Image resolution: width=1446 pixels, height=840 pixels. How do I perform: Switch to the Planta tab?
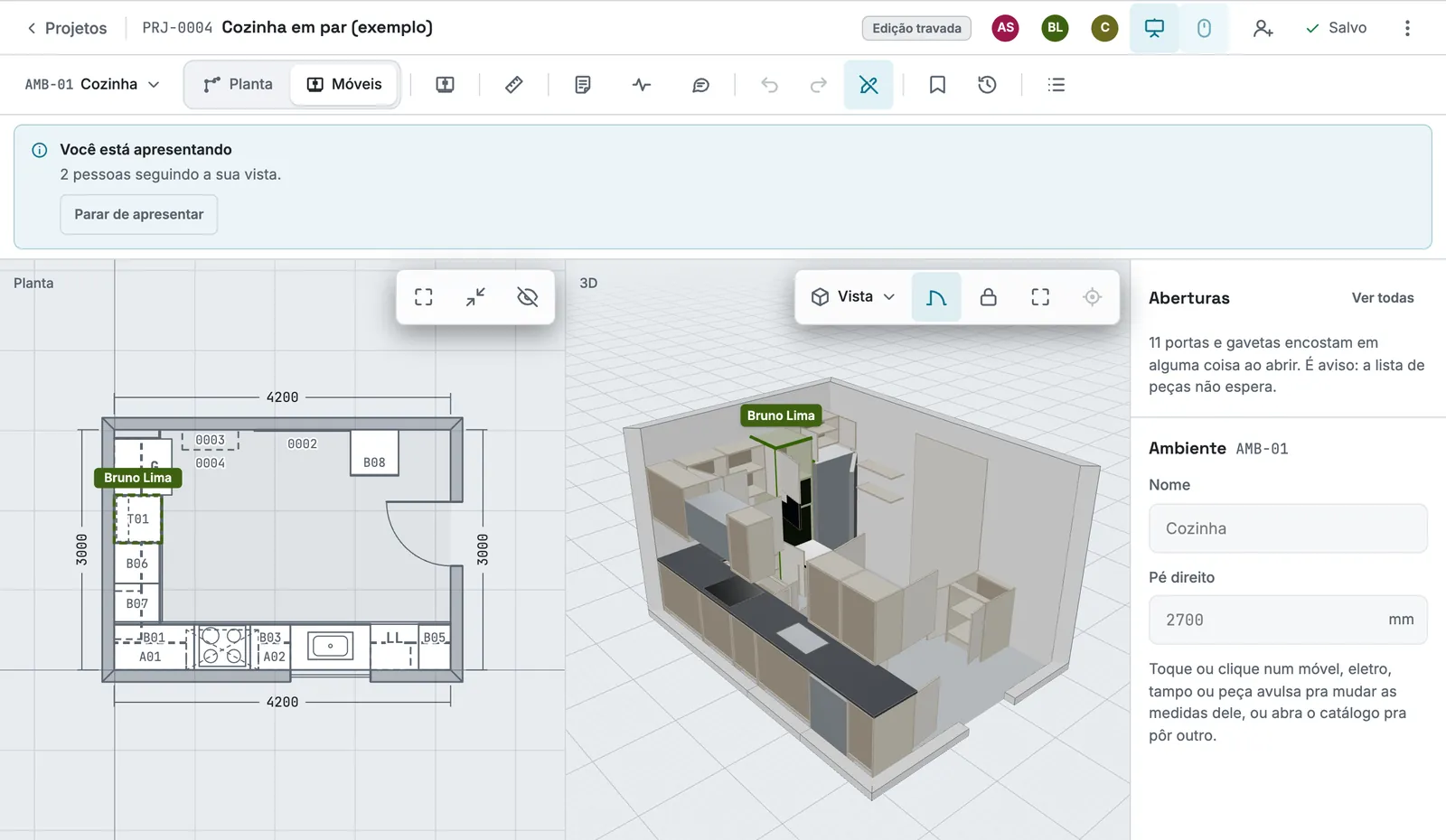[x=238, y=84]
